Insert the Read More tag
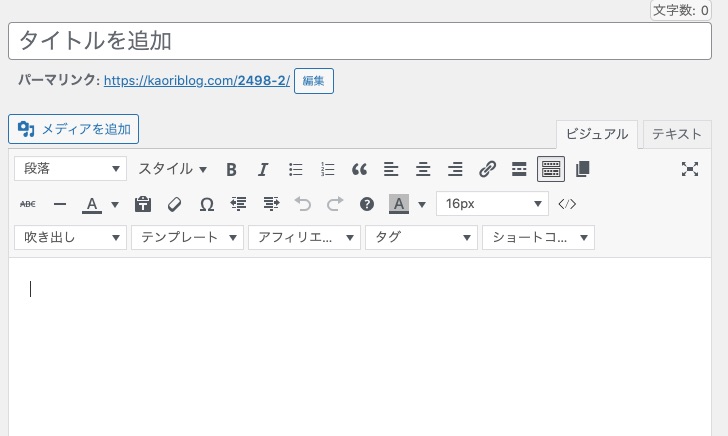728x436 pixels. [x=519, y=169]
